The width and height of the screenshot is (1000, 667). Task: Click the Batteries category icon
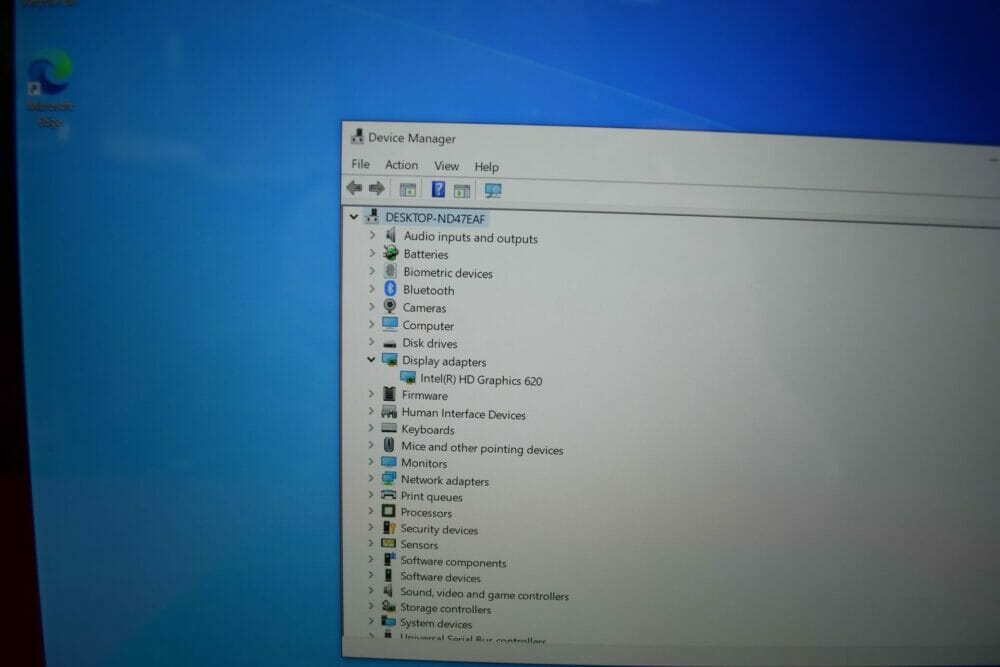390,253
